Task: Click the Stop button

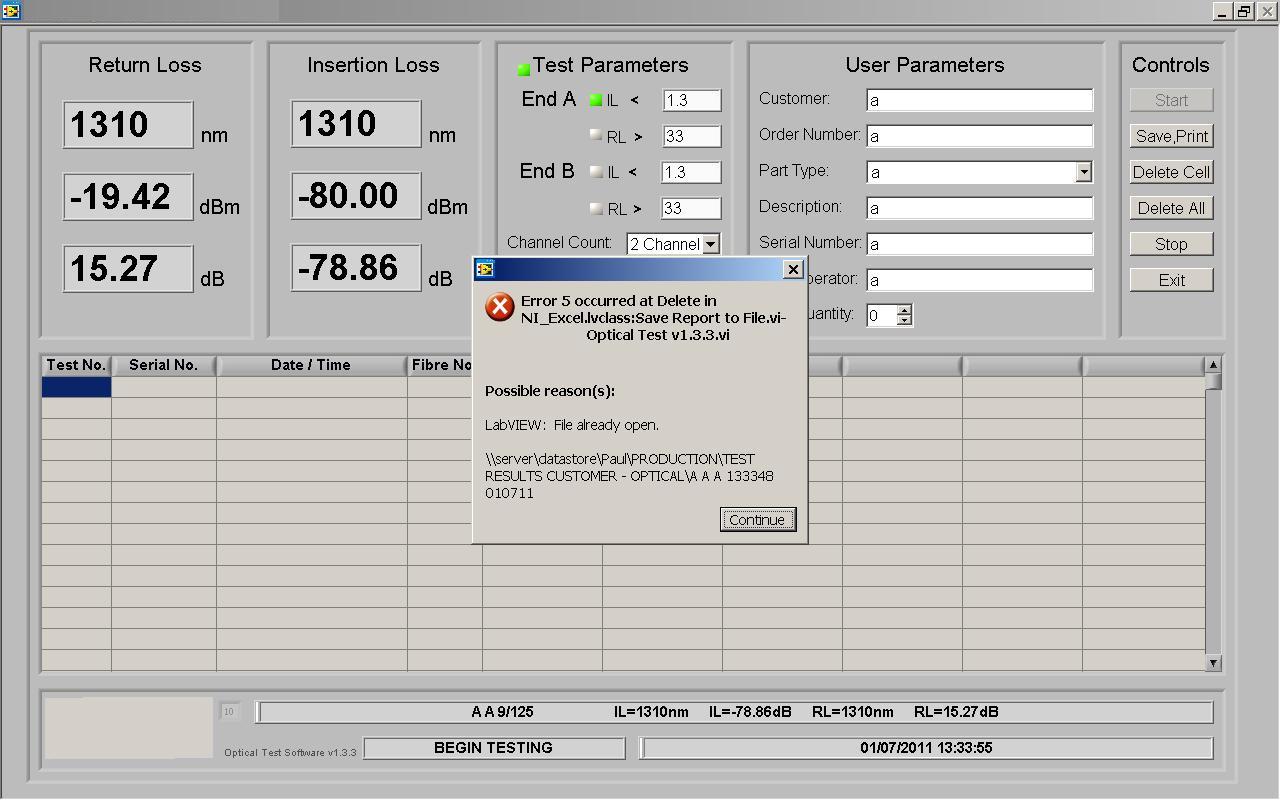Action: coord(1171,244)
